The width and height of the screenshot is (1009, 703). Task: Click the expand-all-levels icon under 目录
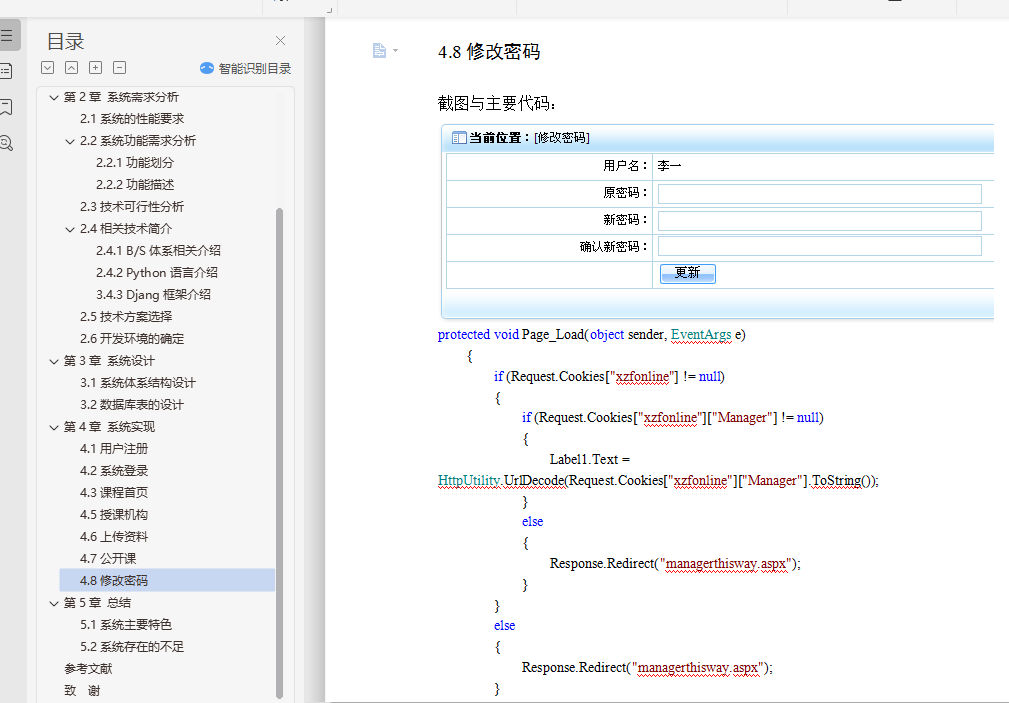[48, 68]
